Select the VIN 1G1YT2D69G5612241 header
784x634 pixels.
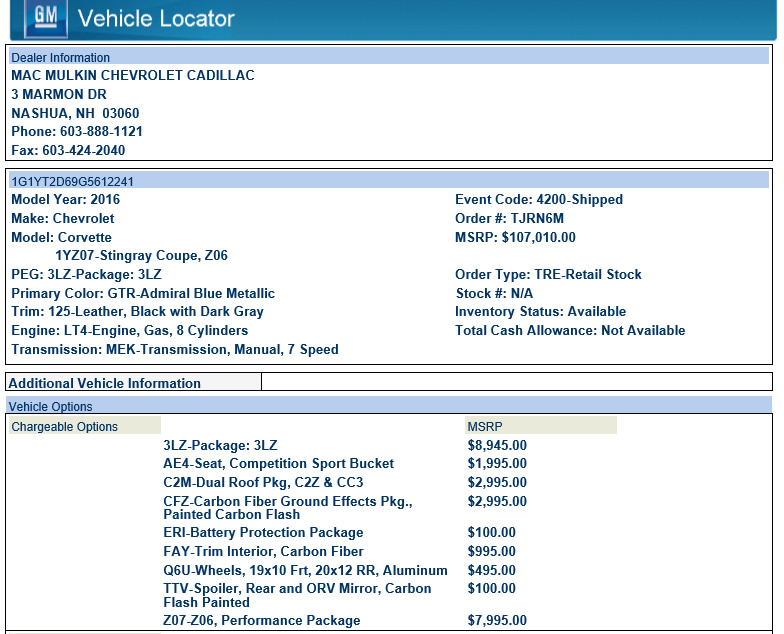point(389,180)
